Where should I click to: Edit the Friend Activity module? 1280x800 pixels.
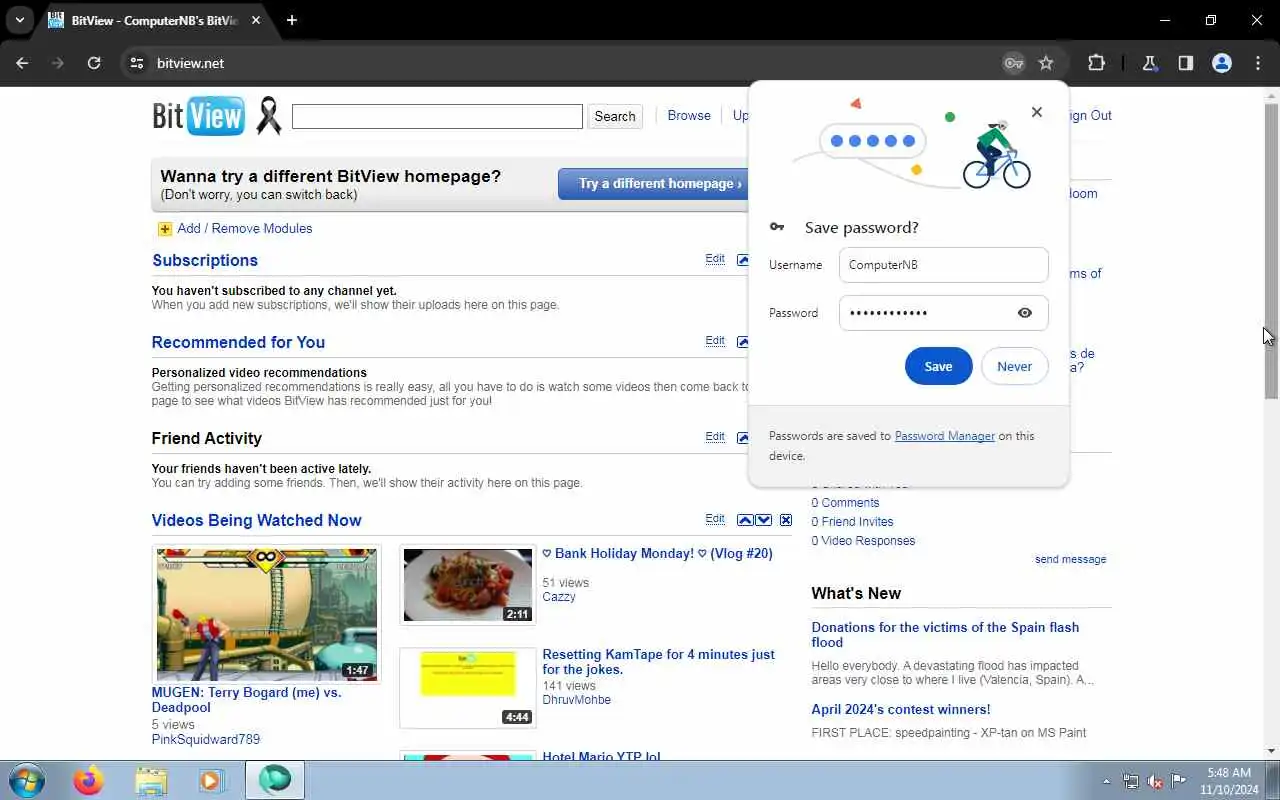715,437
